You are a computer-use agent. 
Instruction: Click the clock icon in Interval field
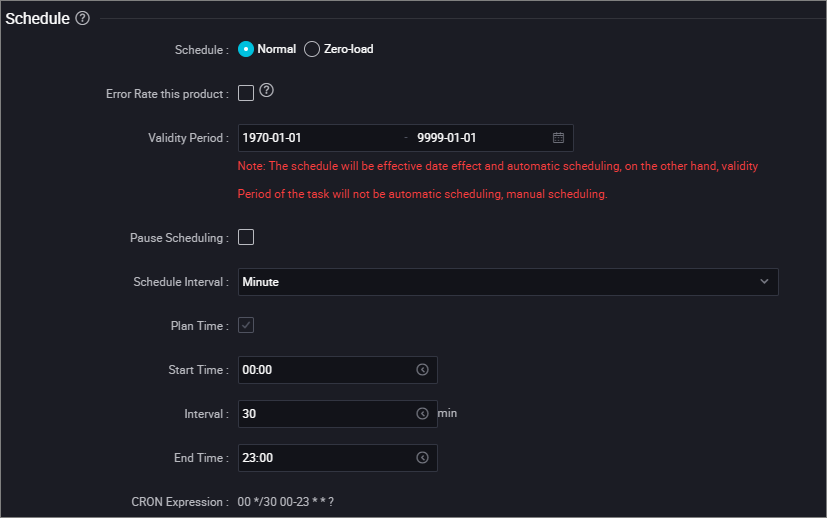pos(422,414)
